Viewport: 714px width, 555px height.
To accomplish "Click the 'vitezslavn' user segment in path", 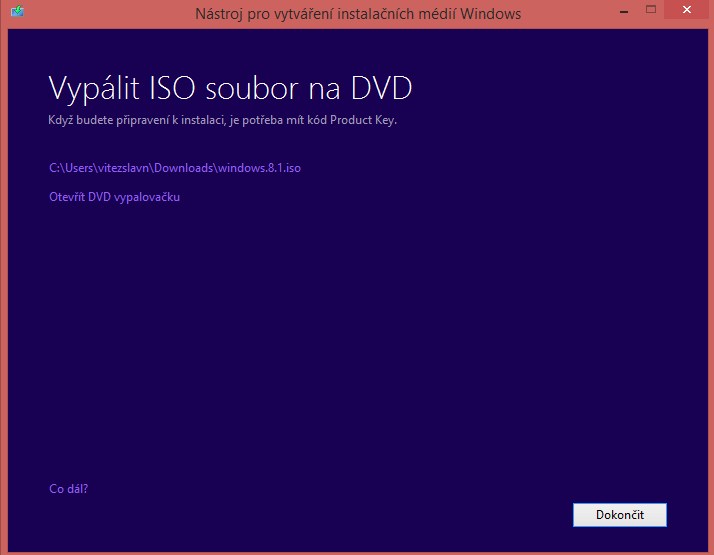I will point(122,168).
